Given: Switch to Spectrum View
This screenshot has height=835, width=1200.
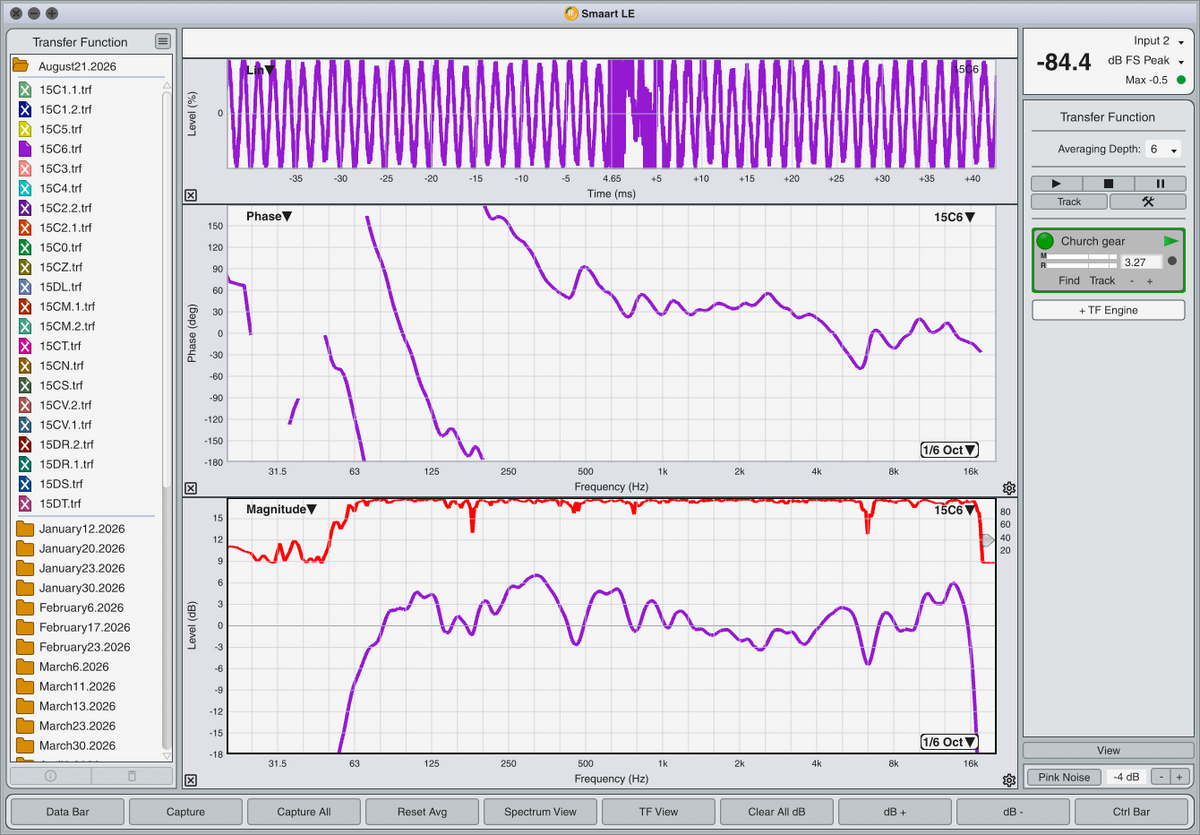Looking at the screenshot, I should pos(540,812).
